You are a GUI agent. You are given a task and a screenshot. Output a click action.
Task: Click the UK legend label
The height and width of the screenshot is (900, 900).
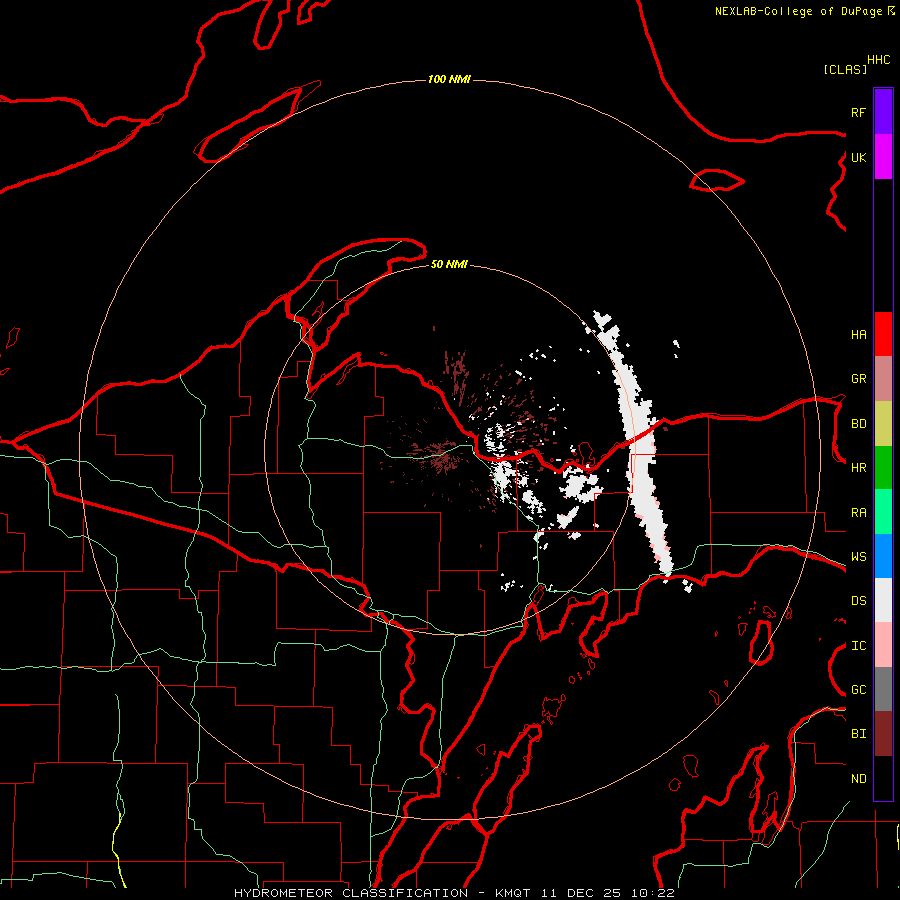[858, 157]
